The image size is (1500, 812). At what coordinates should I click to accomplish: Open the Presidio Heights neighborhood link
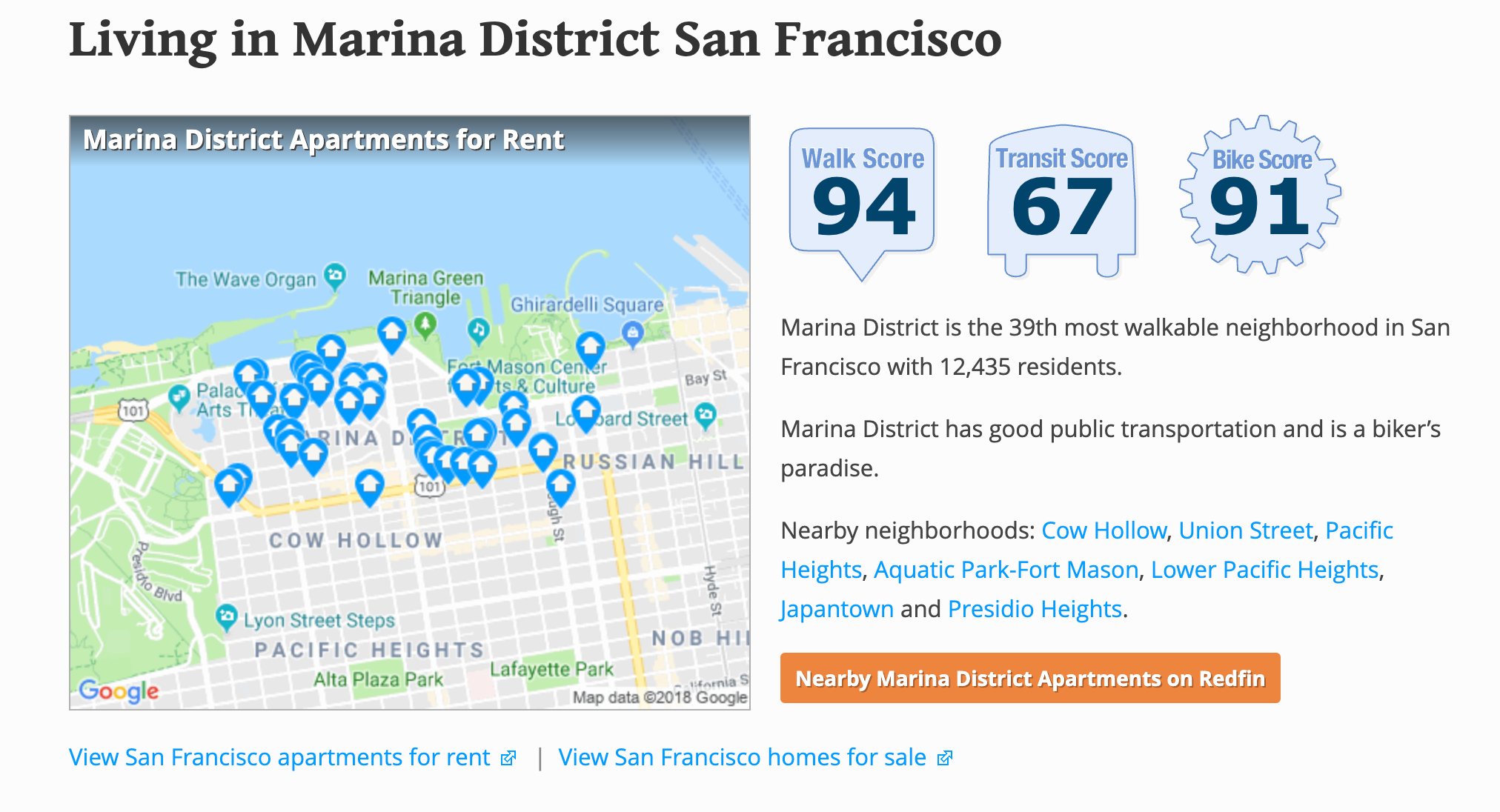click(1035, 609)
